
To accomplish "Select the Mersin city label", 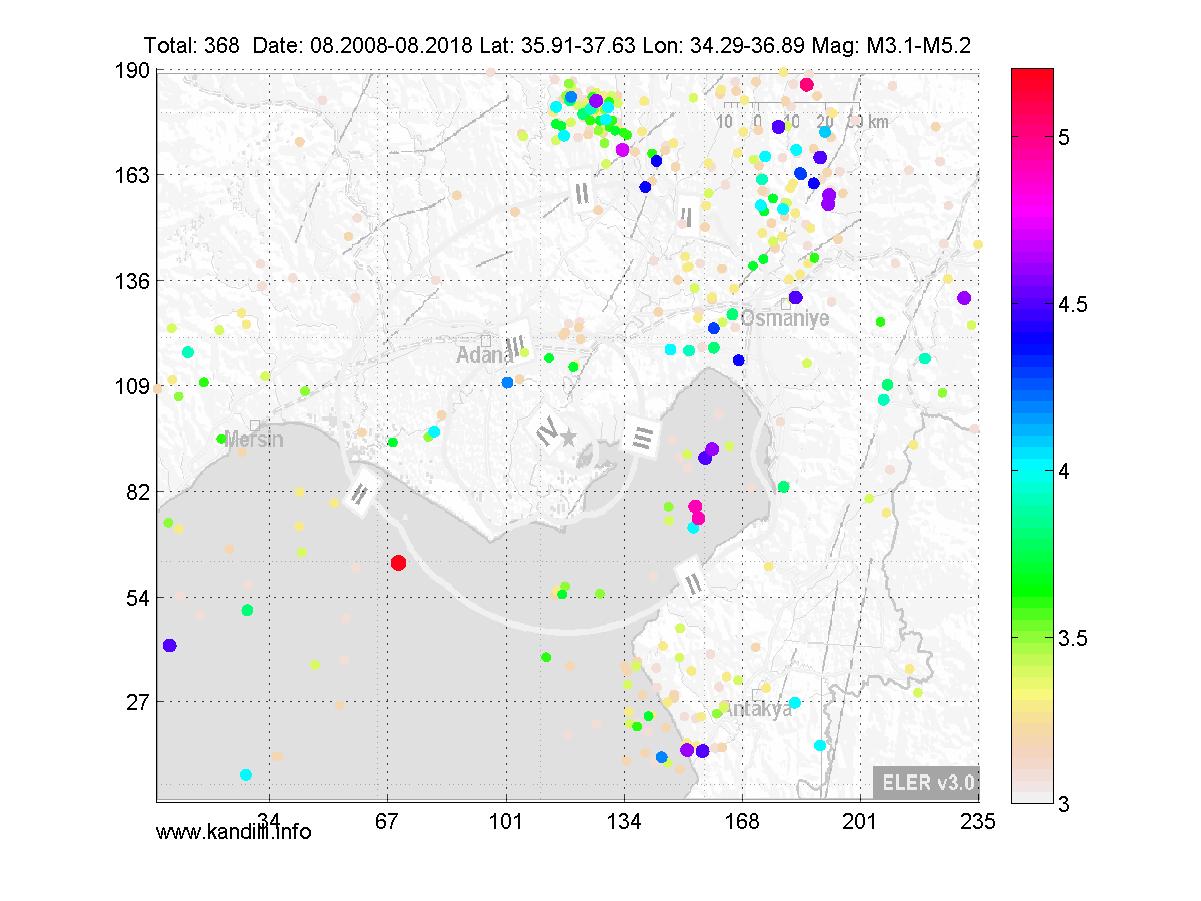I will [254, 440].
